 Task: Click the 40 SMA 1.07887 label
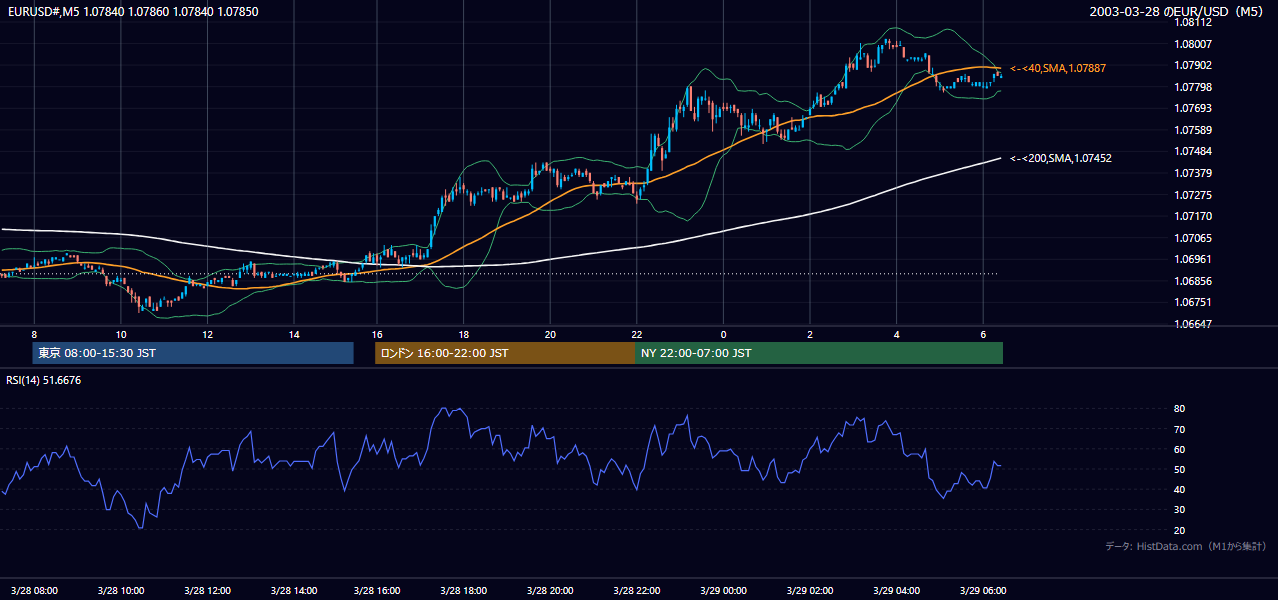click(x=1058, y=68)
